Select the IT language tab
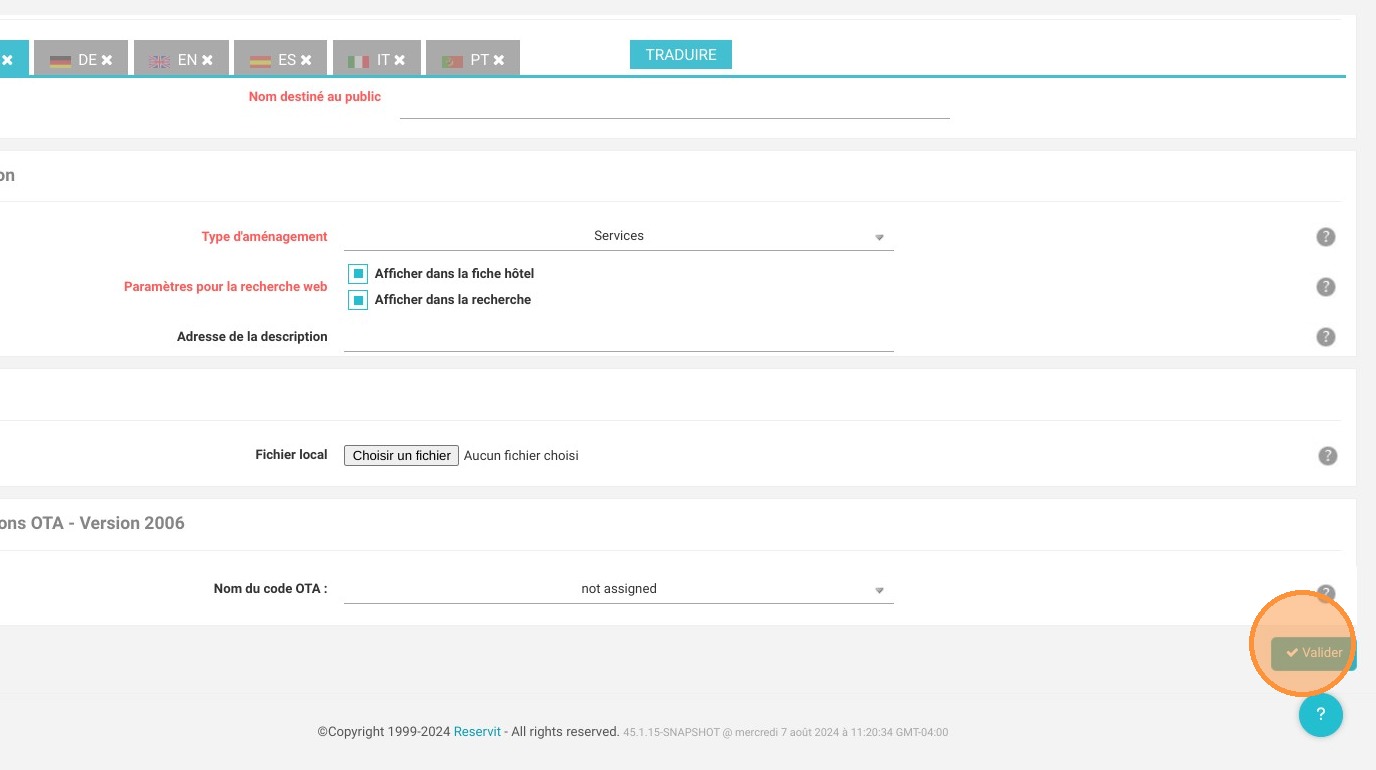This screenshot has width=1376, height=770. pyautogui.click(x=376, y=57)
